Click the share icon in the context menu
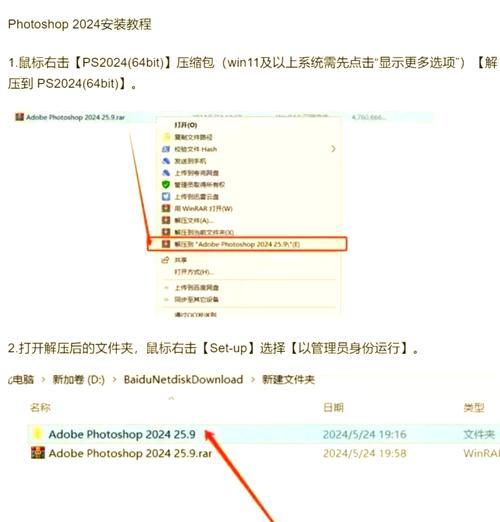The image size is (500, 522). pos(165,260)
